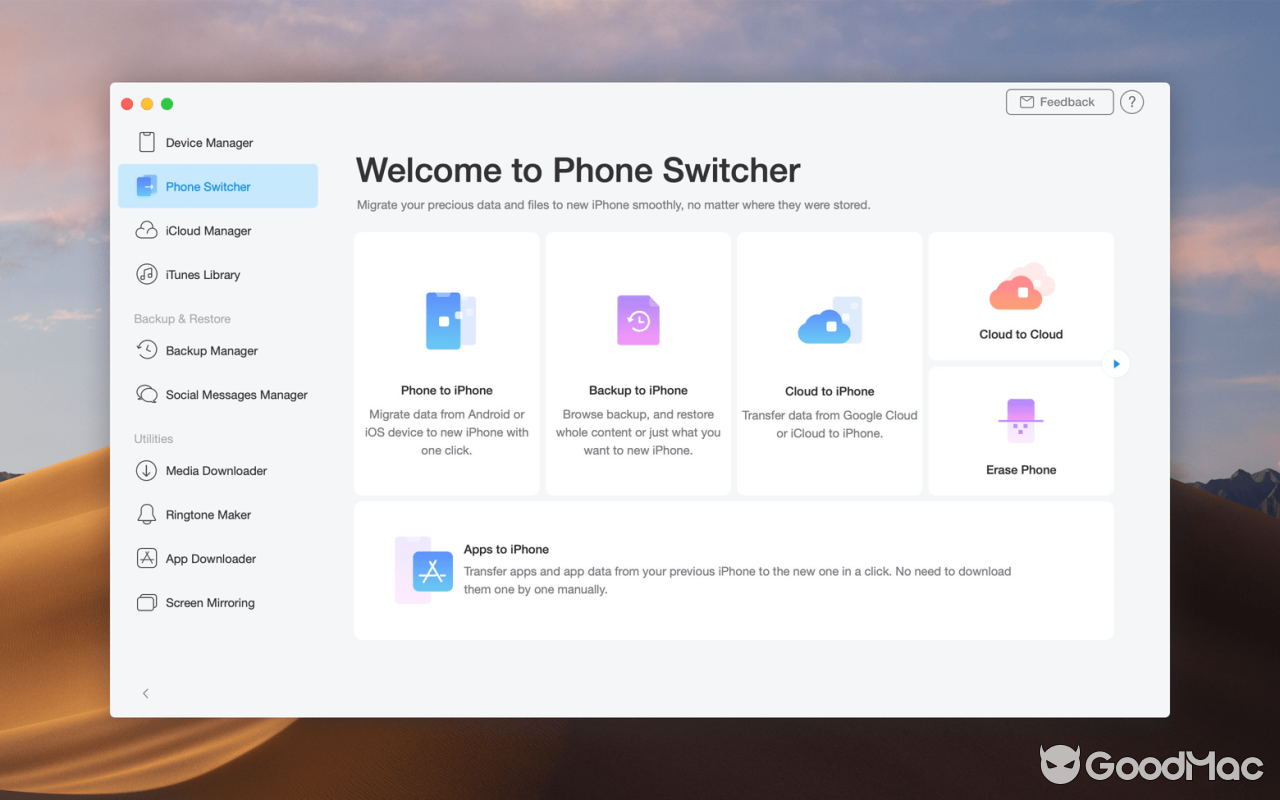Image resolution: width=1280 pixels, height=800 pixels.
Task: Send feedback using the Feedback button
Action: 1059,101
